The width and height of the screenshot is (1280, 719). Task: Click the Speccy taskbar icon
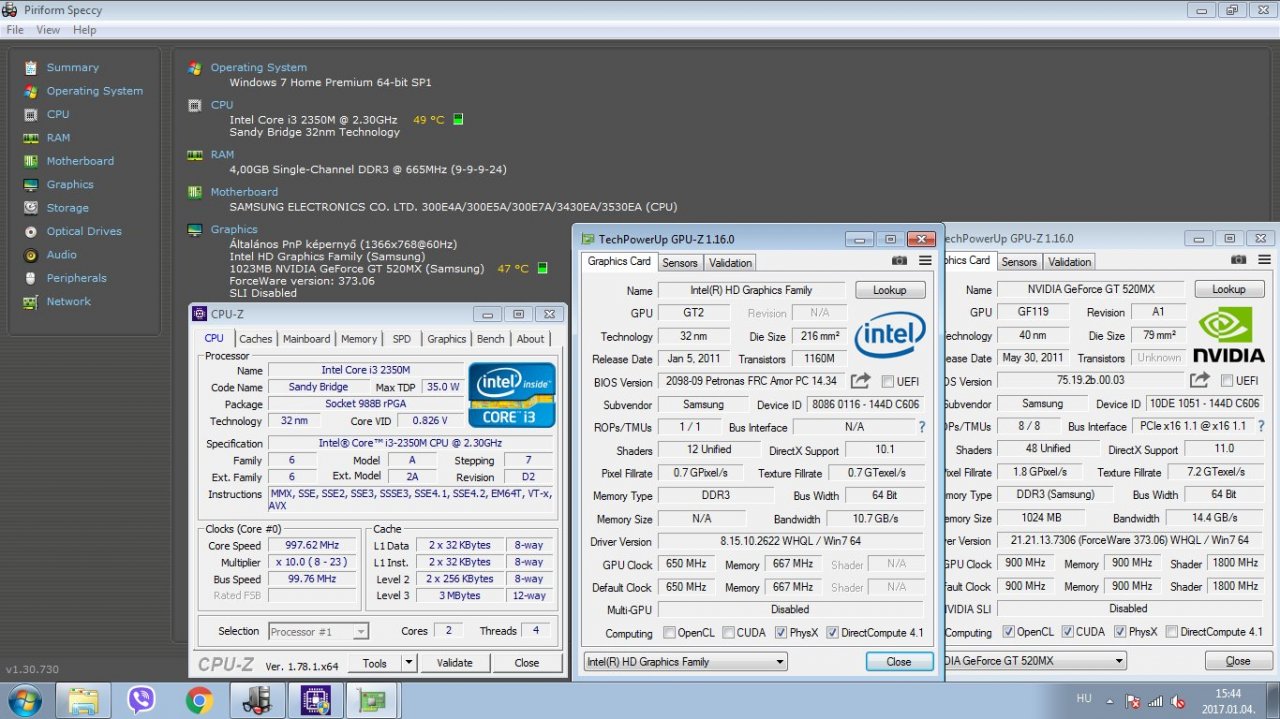[257, 700]
